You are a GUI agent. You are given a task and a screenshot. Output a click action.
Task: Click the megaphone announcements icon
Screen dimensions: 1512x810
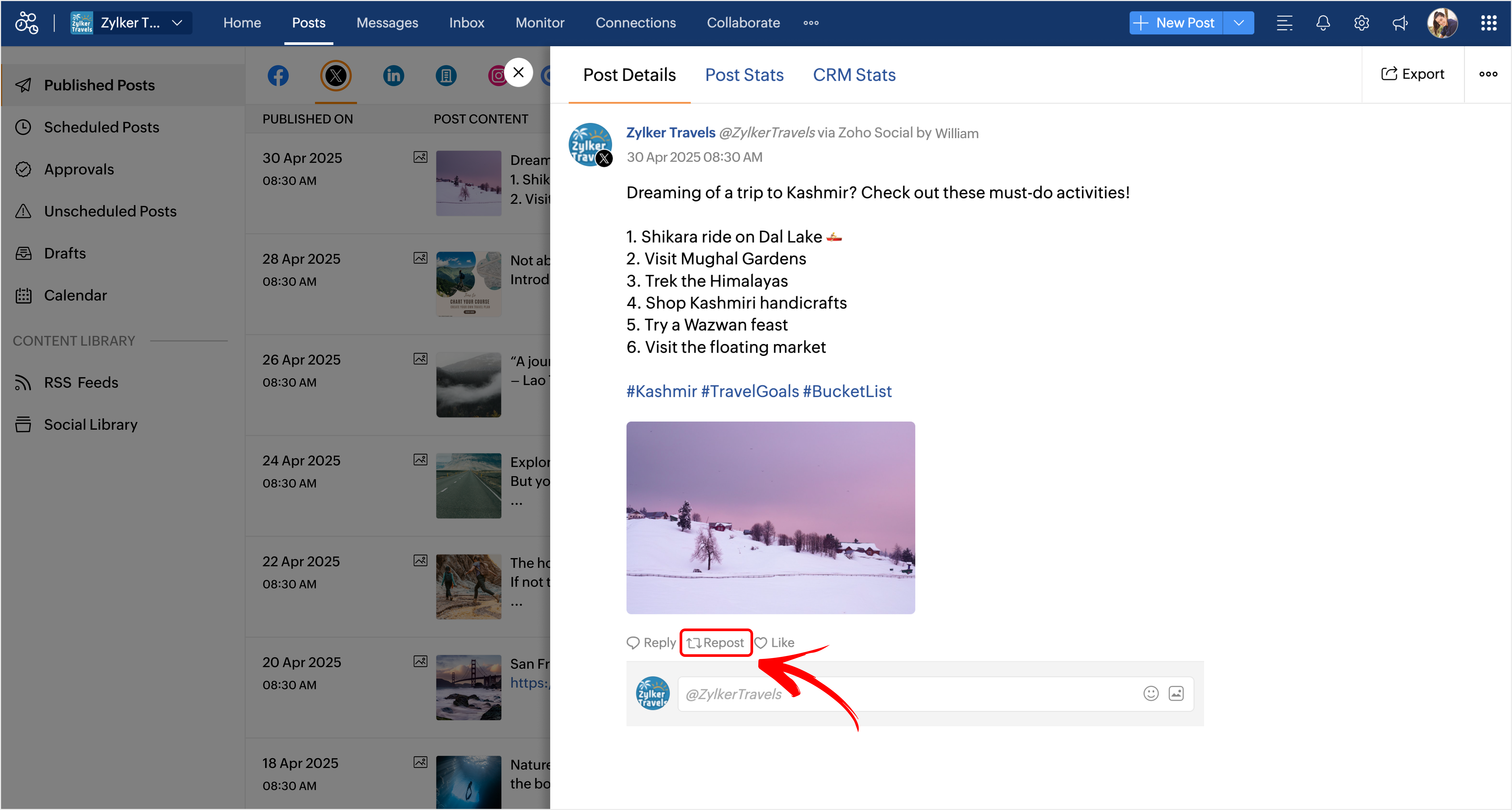pyautogui.click(x=1400, y=23)
